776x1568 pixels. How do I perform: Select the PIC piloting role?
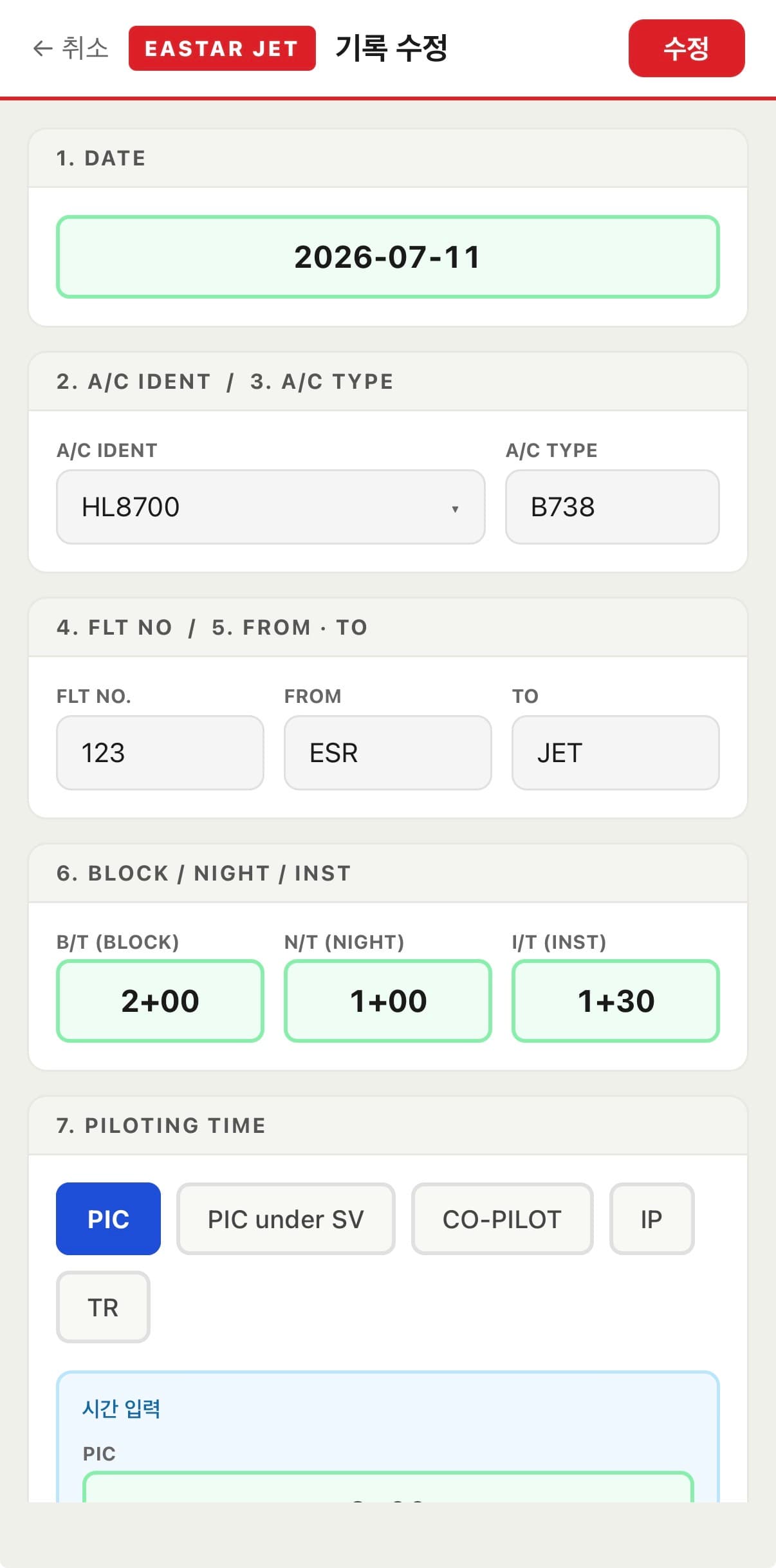[108, 1219]
